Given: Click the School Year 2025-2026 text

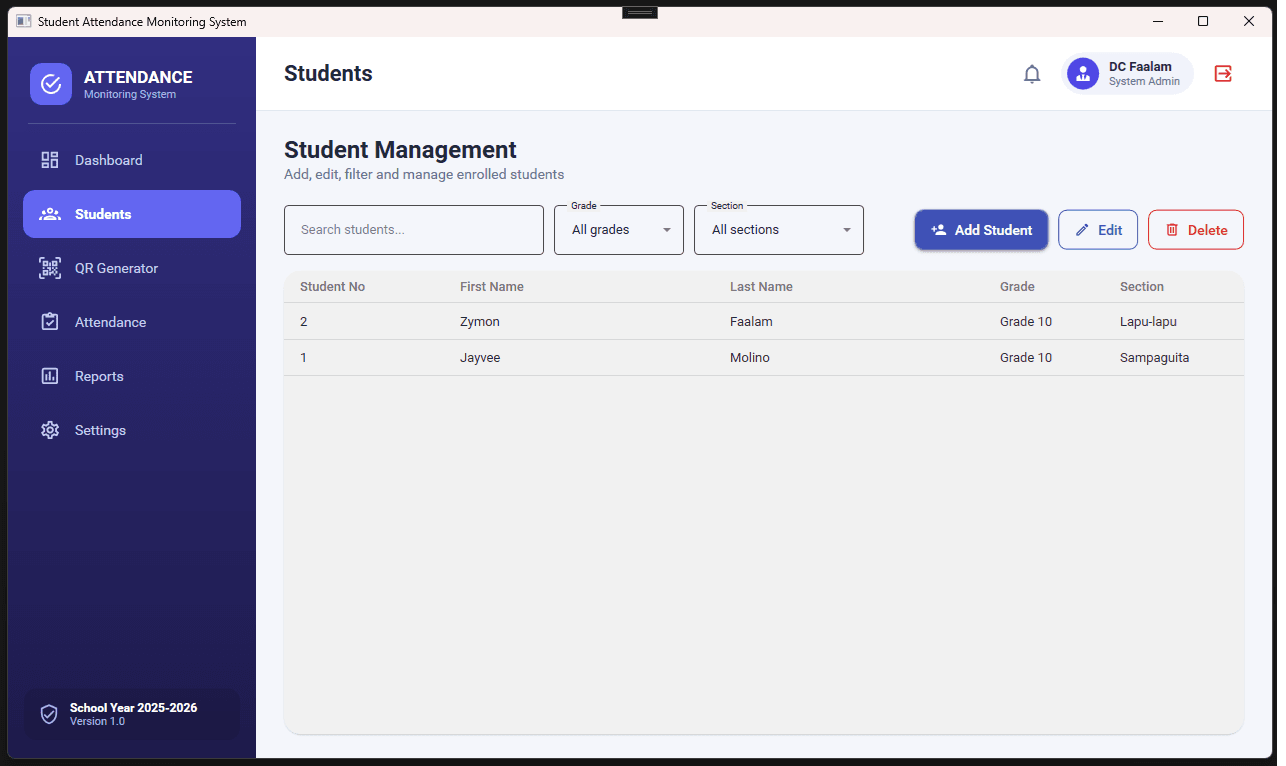Looking at the screenshot, I should [x=133, y=708].
